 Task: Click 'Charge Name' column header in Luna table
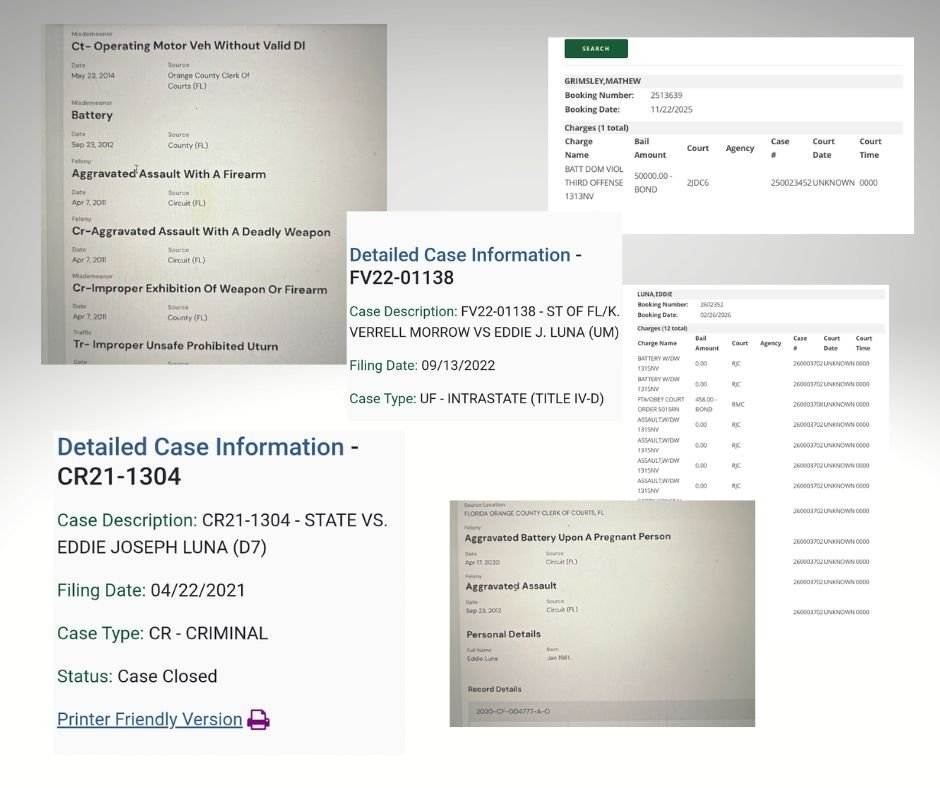point(657,344)
